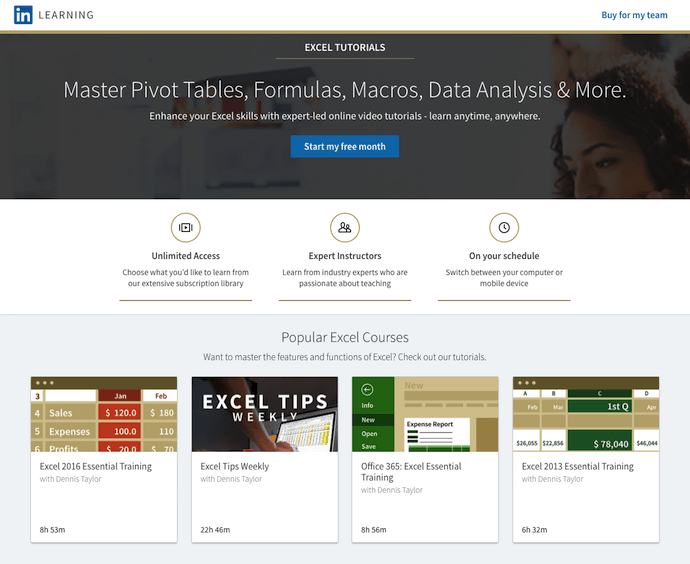
Task: Click the Enhance your Excel skills subheading
Action: (x=345, y=116)
